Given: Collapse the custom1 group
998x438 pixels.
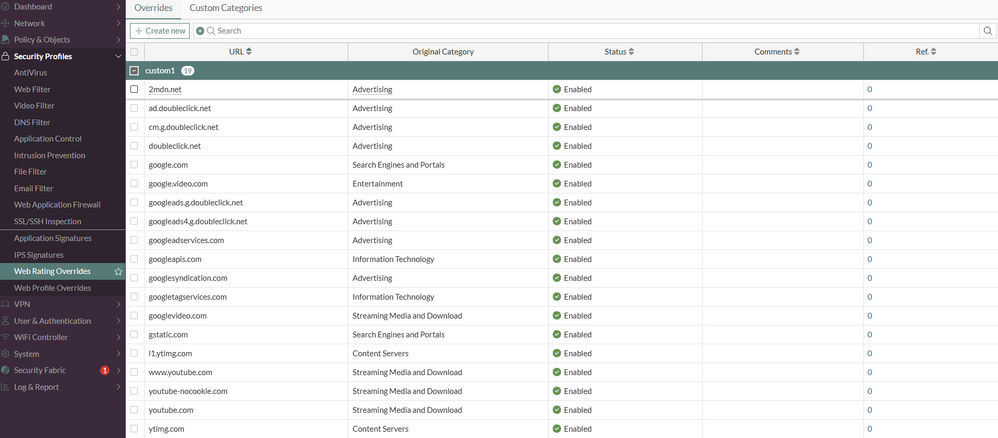Looking at the screenshot, I should pos(134,71).
